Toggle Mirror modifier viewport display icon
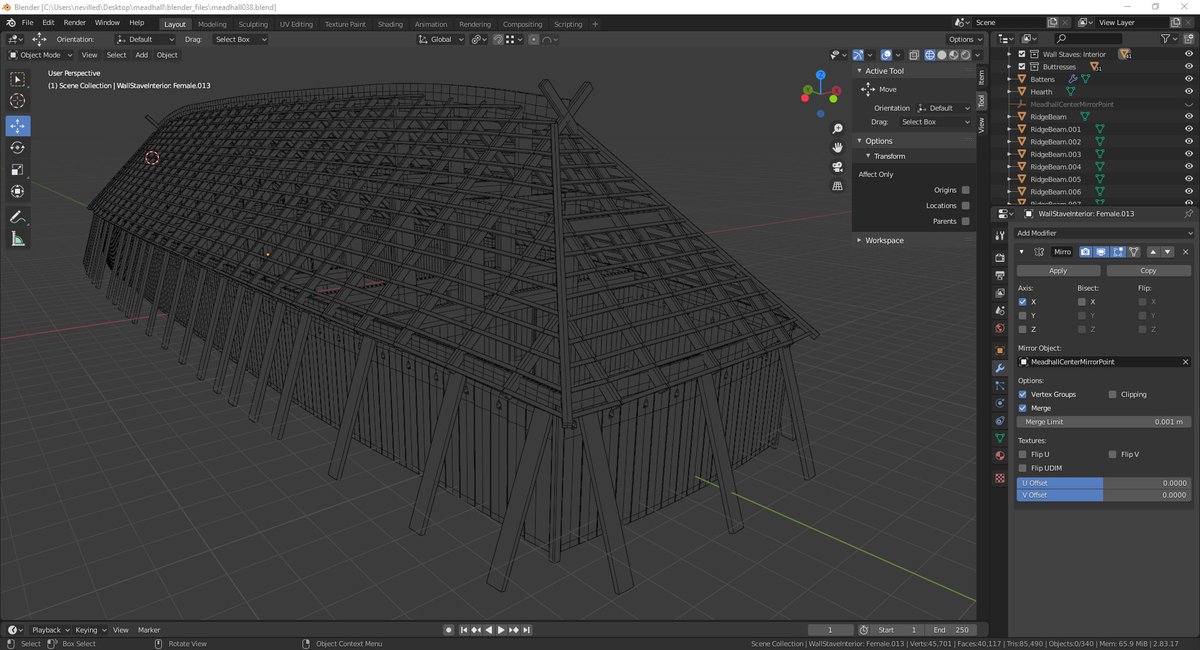The height and width of the screenshot is (650, 1200). pyautogui.click(x=1101, y=252)
